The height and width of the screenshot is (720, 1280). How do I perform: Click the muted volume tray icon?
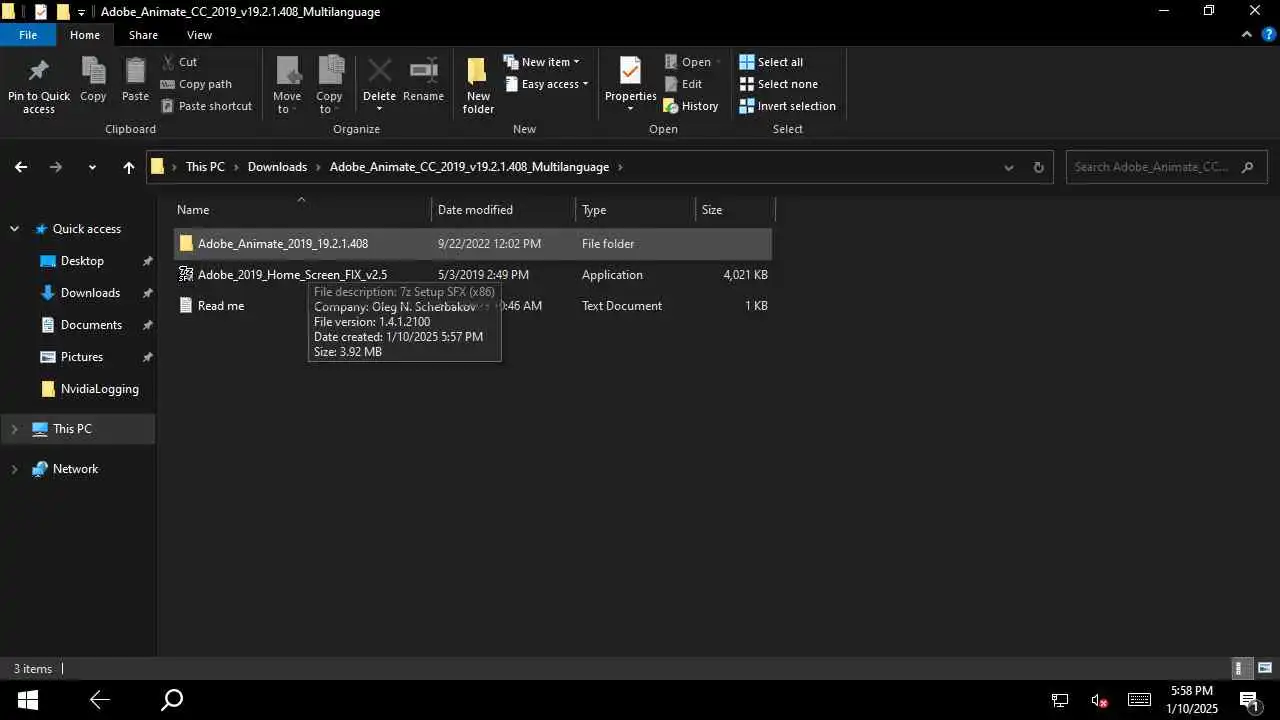[x=1099, y=700]
